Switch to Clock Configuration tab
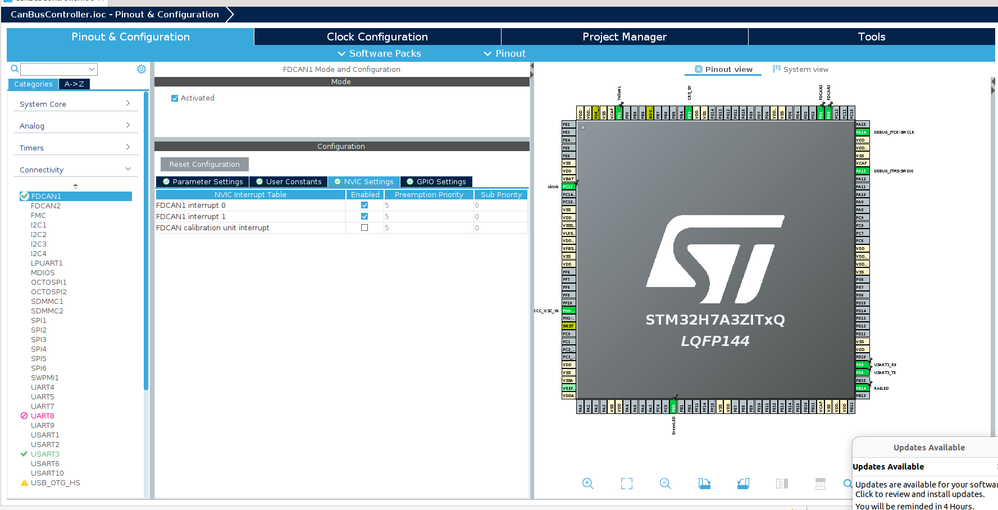The image size is (998, 510). click(x=377, y=37)
